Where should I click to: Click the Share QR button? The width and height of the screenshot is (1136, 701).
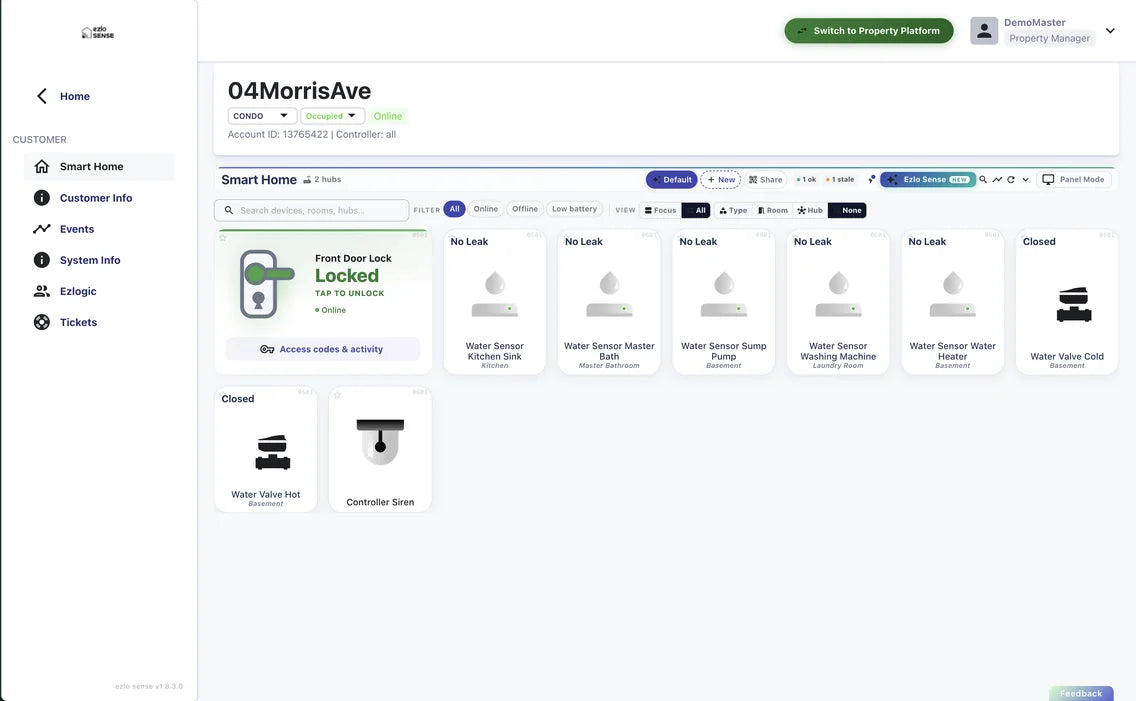(766, 180)
